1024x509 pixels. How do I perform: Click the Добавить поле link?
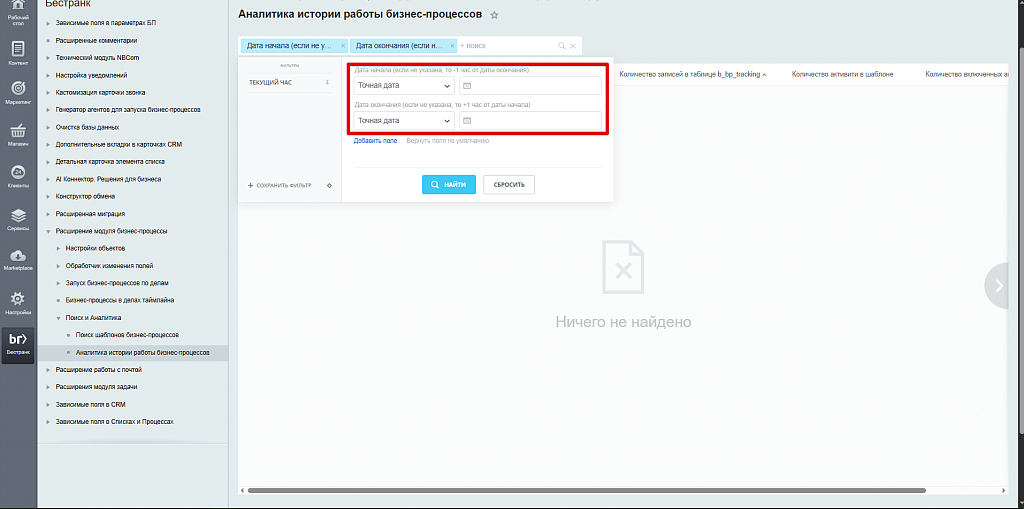[x=376, y=140]
